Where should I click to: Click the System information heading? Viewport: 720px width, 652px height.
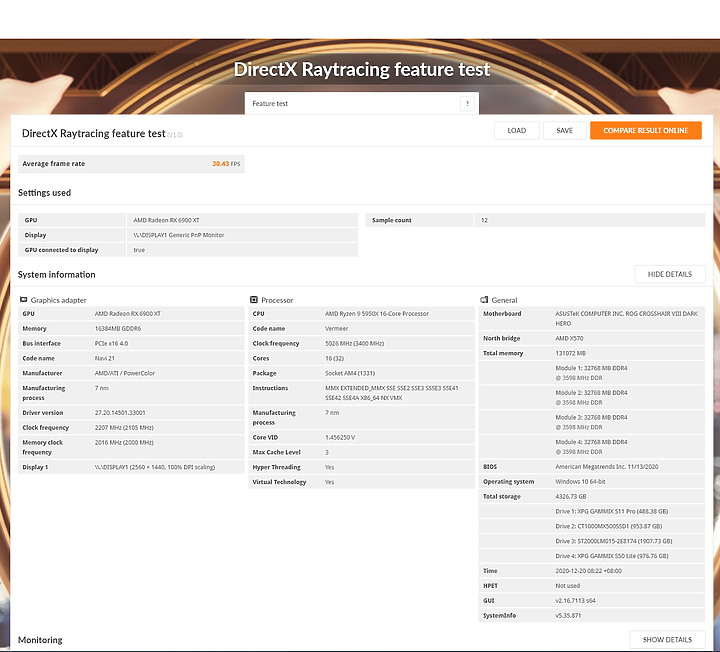[x=56, y=275]
